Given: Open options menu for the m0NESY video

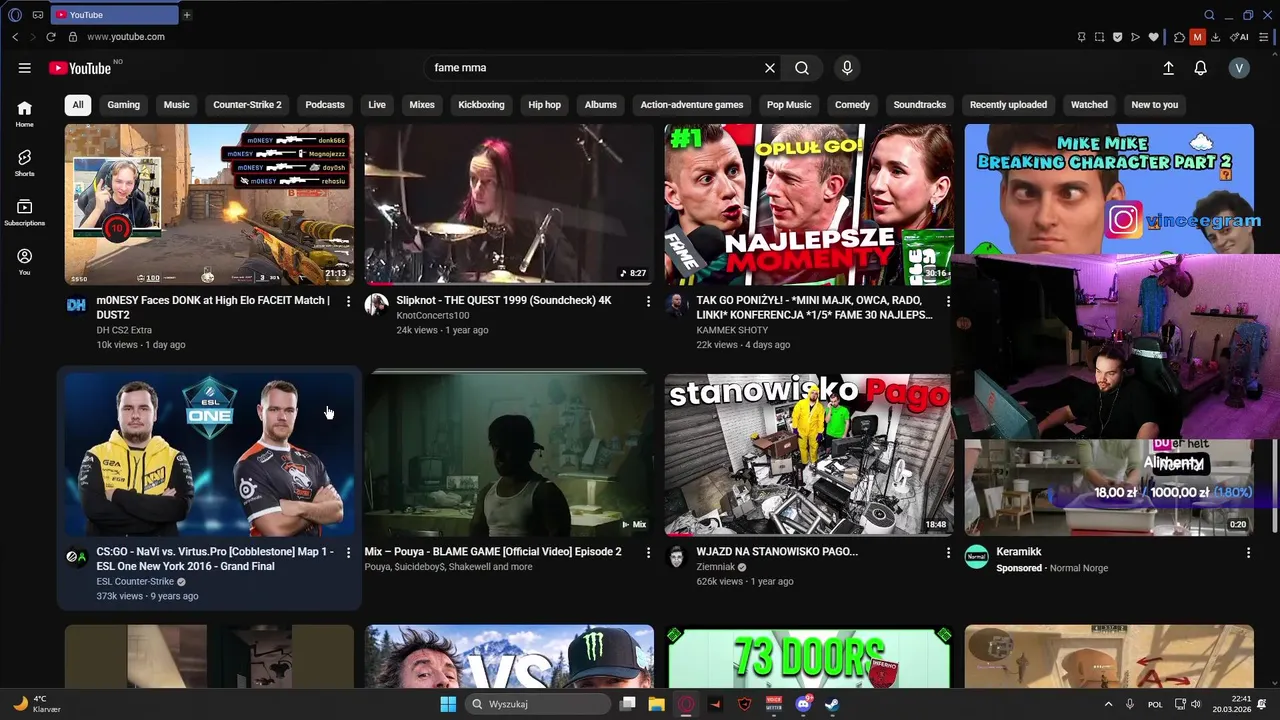Looking at the screenshot, I should click(348, 301).
